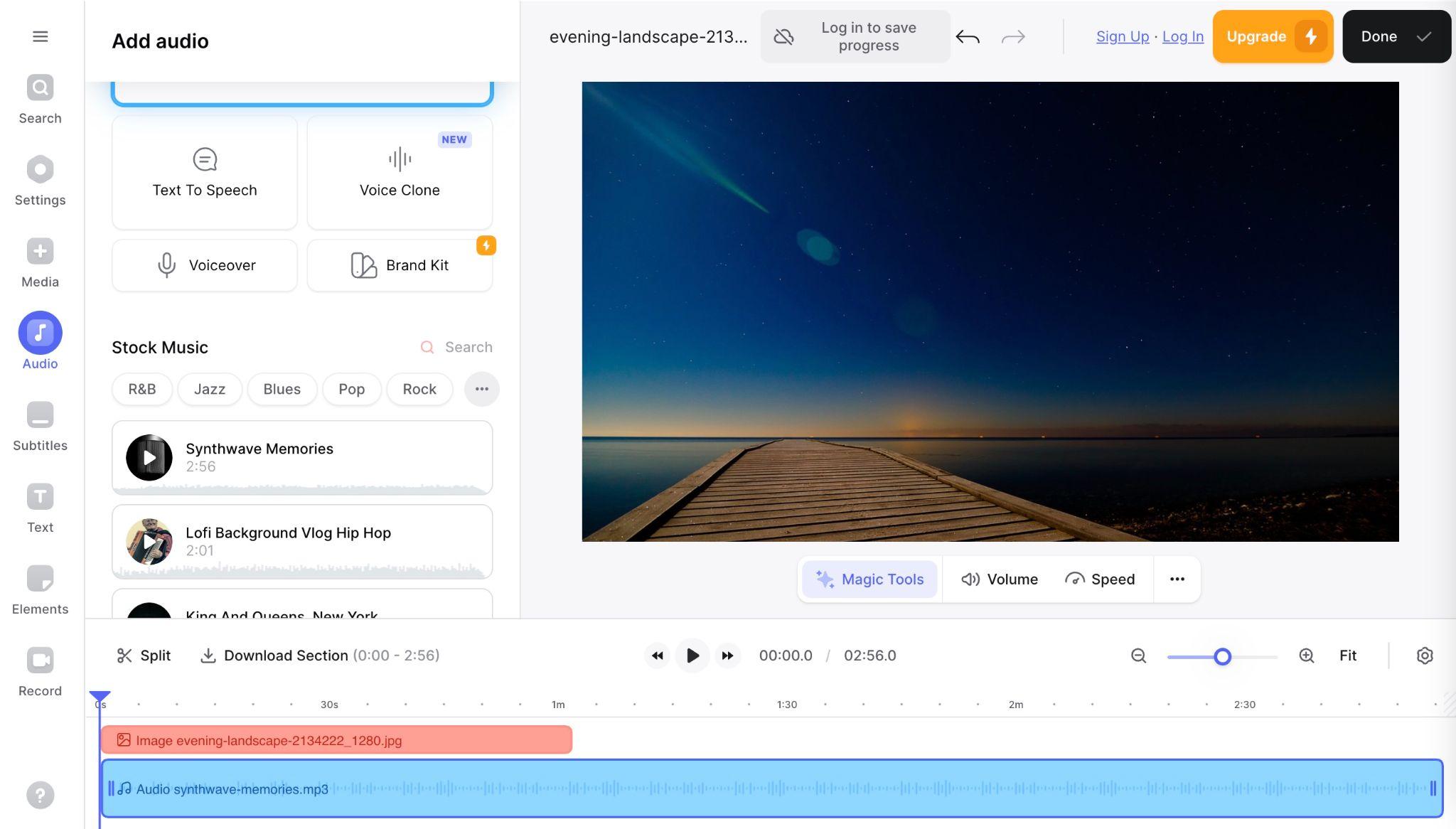Redo the last action
The image size is (1456, 829).
coord(1013,36)
